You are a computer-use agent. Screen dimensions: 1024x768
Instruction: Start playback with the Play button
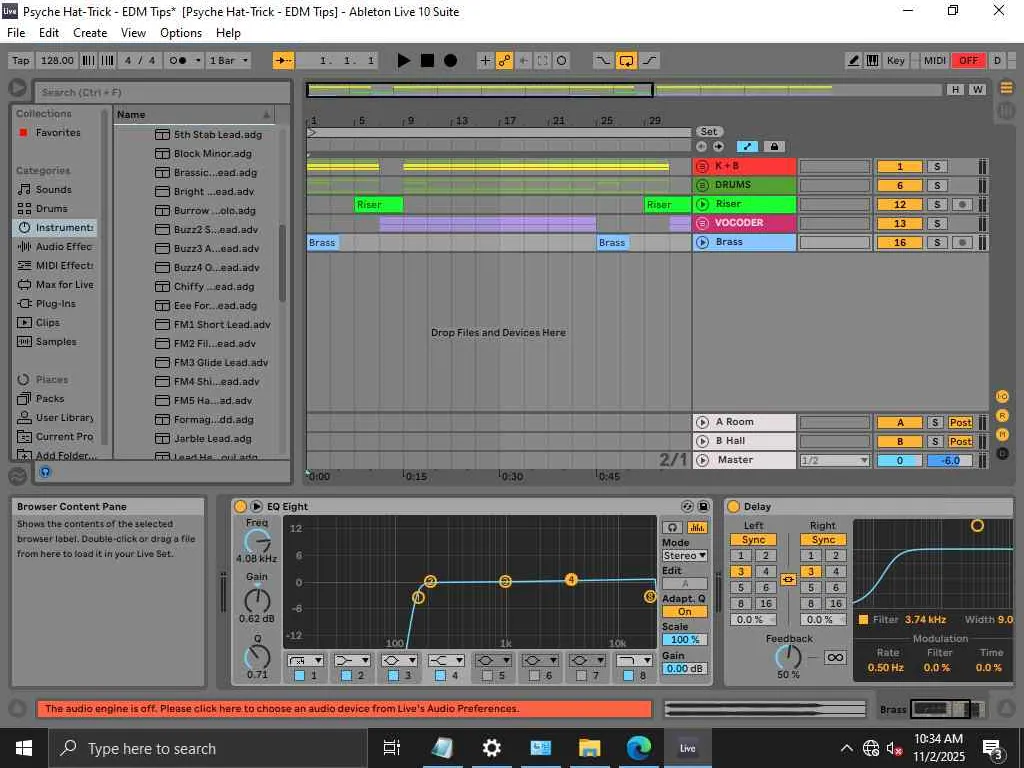point(404,61)
